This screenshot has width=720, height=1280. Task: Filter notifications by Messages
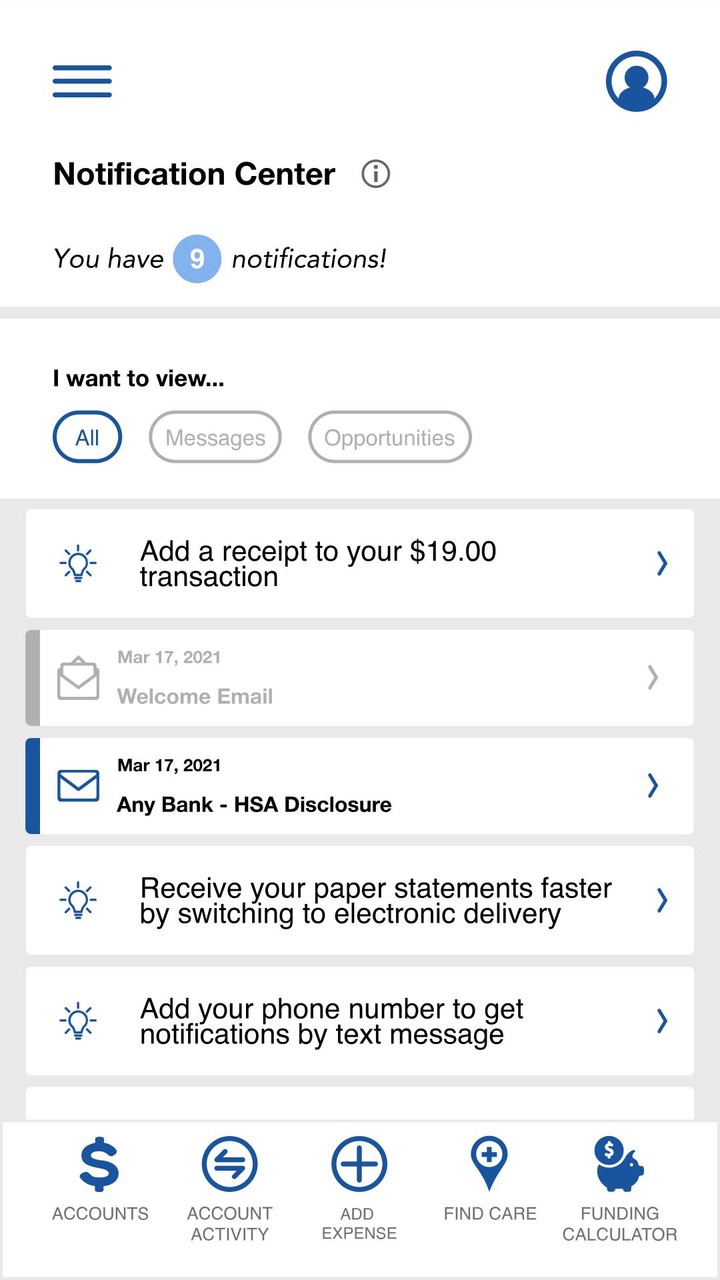click(x=214, y=437)
